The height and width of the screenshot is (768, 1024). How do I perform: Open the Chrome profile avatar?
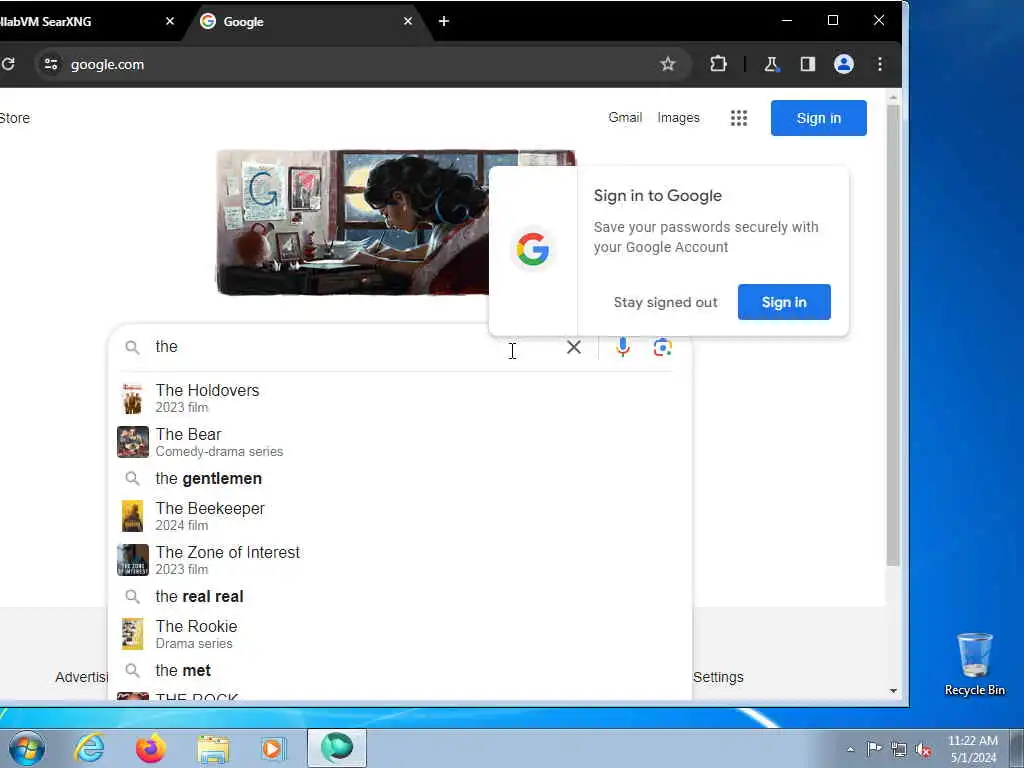[x=844, y=64]
